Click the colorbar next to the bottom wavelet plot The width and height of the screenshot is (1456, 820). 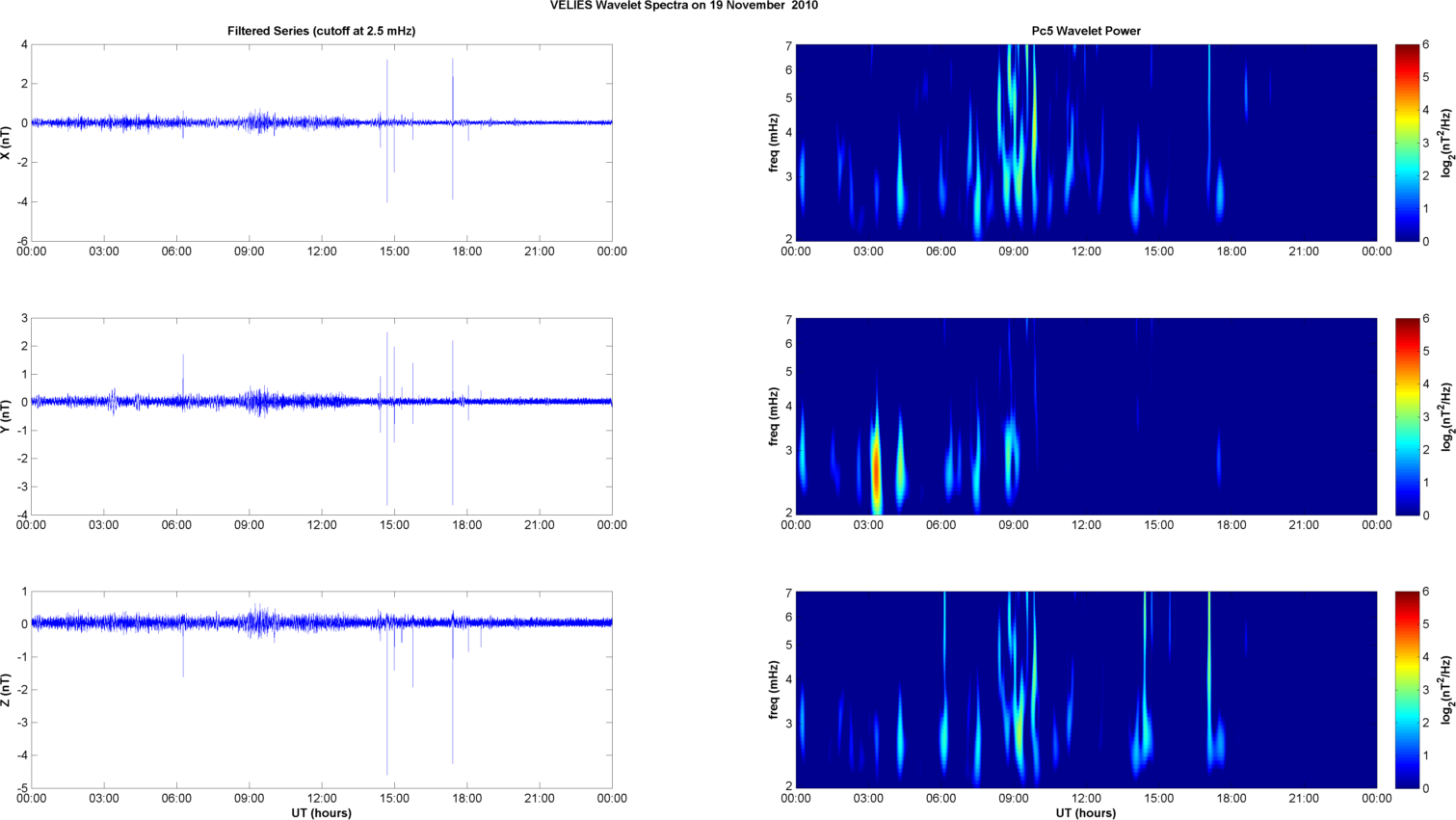[x=1407, y=690]
